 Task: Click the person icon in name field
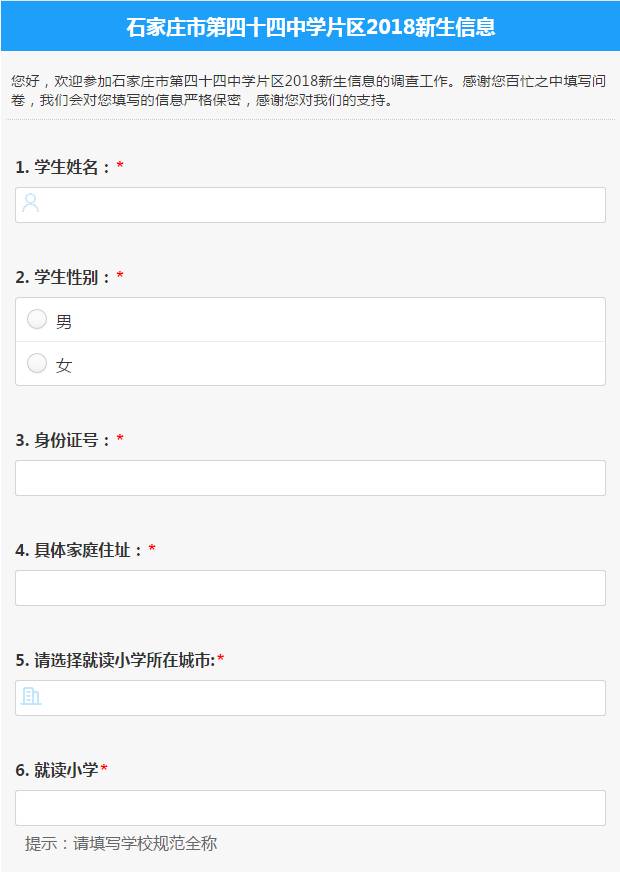click(x=31, y=204)
